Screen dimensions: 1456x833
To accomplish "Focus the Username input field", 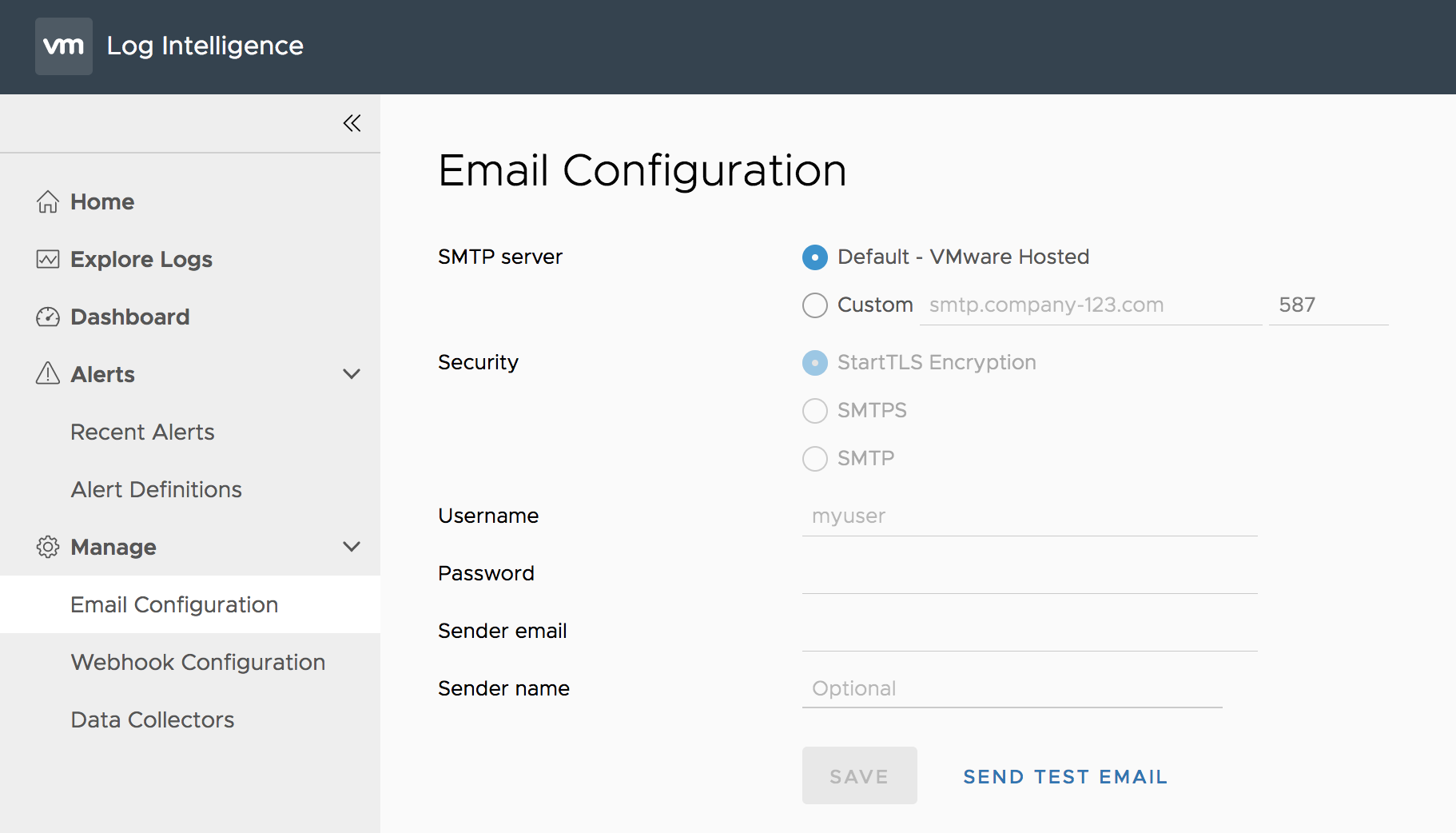I will (x=1029, y=516).
